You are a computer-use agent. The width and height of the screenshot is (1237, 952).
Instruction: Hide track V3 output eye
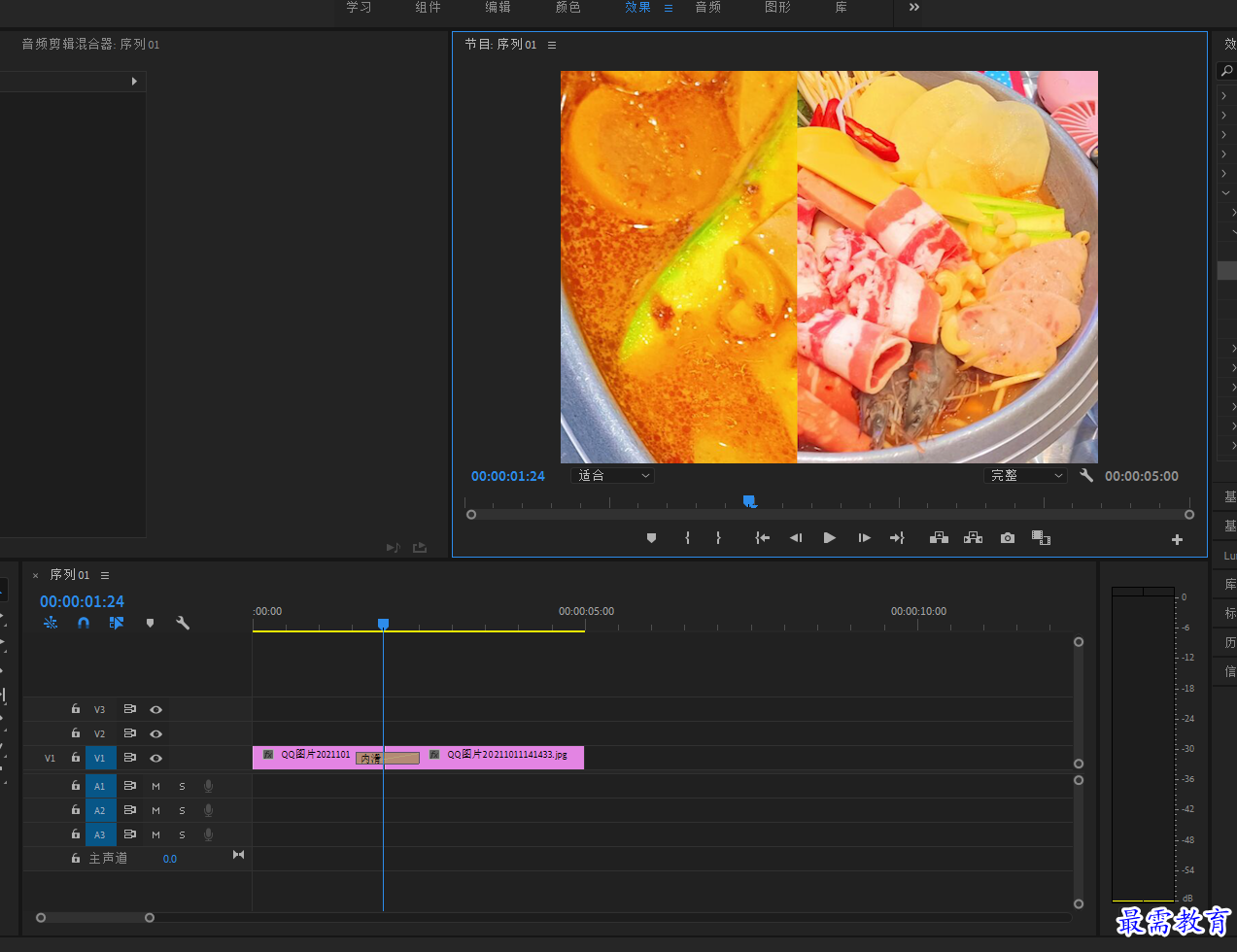(x=155, y=710)
